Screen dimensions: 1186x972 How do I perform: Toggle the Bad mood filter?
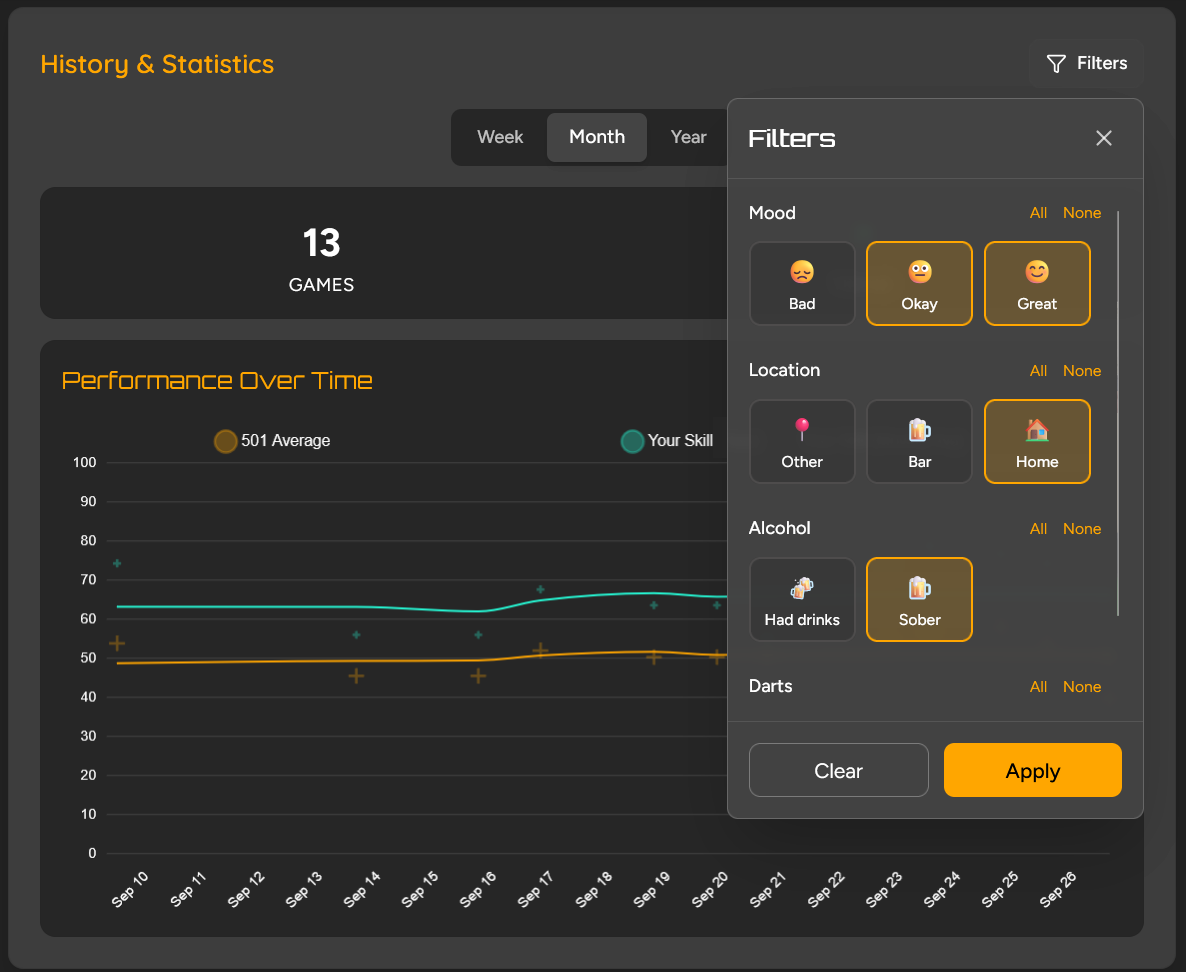click(802, 284)
